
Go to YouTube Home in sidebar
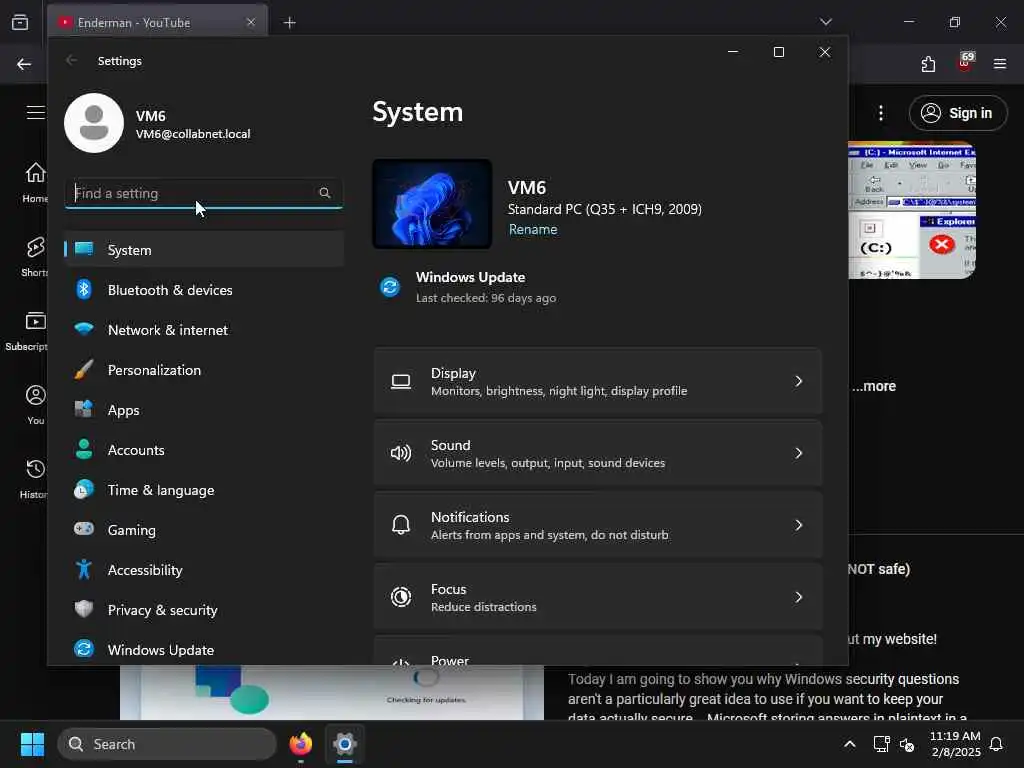[x=35, y=182]
